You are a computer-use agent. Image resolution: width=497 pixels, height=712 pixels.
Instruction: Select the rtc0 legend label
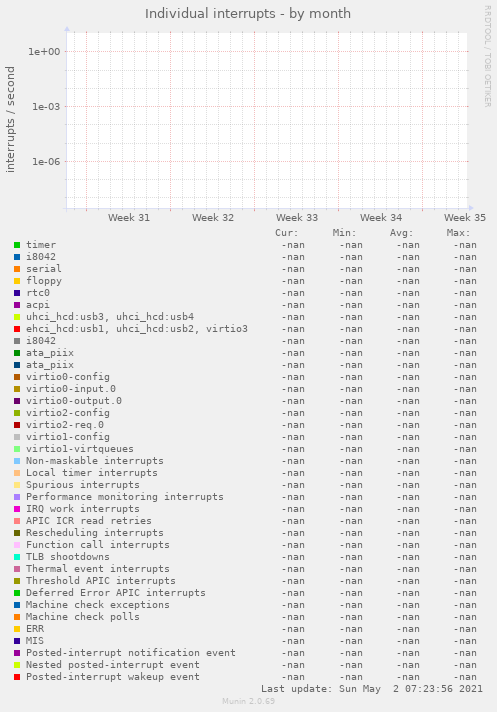(x=38, y=293)
